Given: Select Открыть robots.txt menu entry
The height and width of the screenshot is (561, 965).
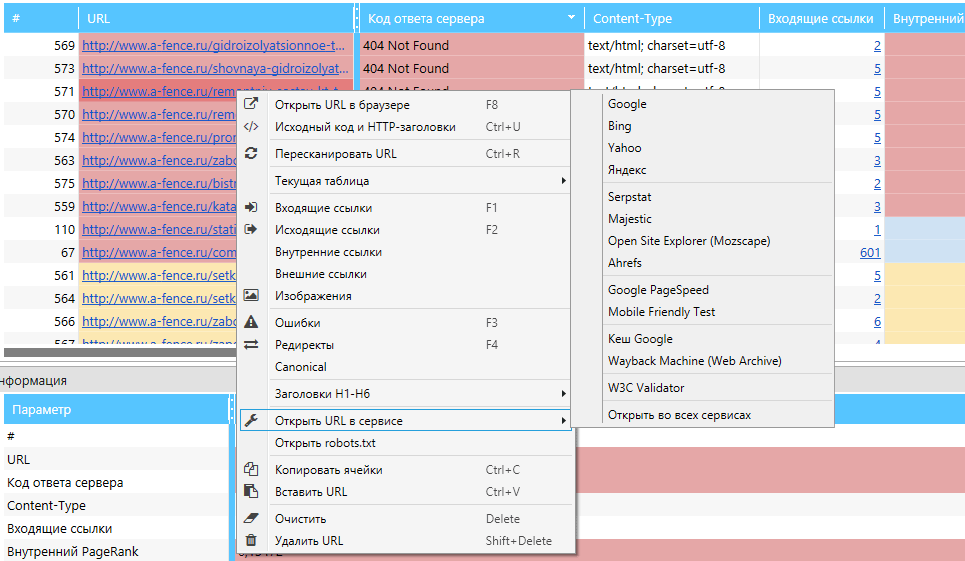Looking at the screenshot, I should click(x=325, y=443).
